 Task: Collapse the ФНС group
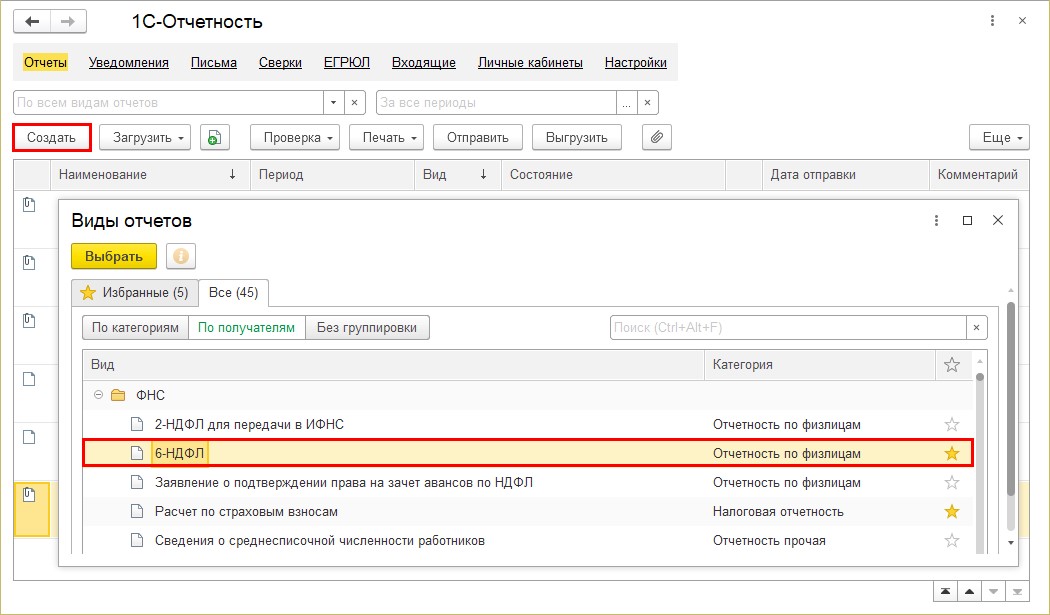98,395
